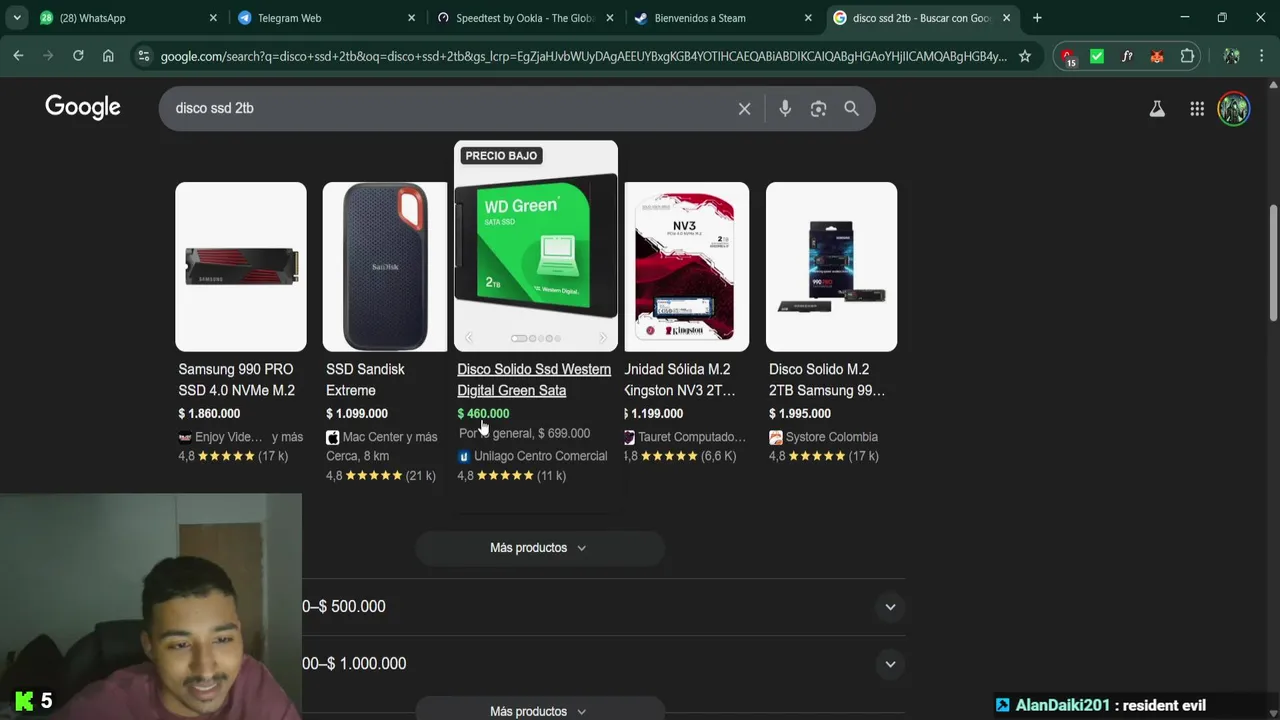Click the Samsung 990 boxed product image
This screenshot has width=1280, height=720.
click(831, 267)
